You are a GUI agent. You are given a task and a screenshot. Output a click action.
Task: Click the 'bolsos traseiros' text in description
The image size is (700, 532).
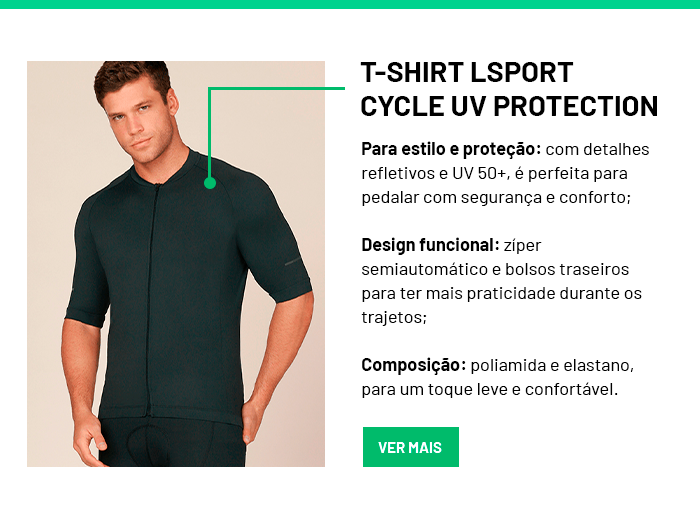567,269
